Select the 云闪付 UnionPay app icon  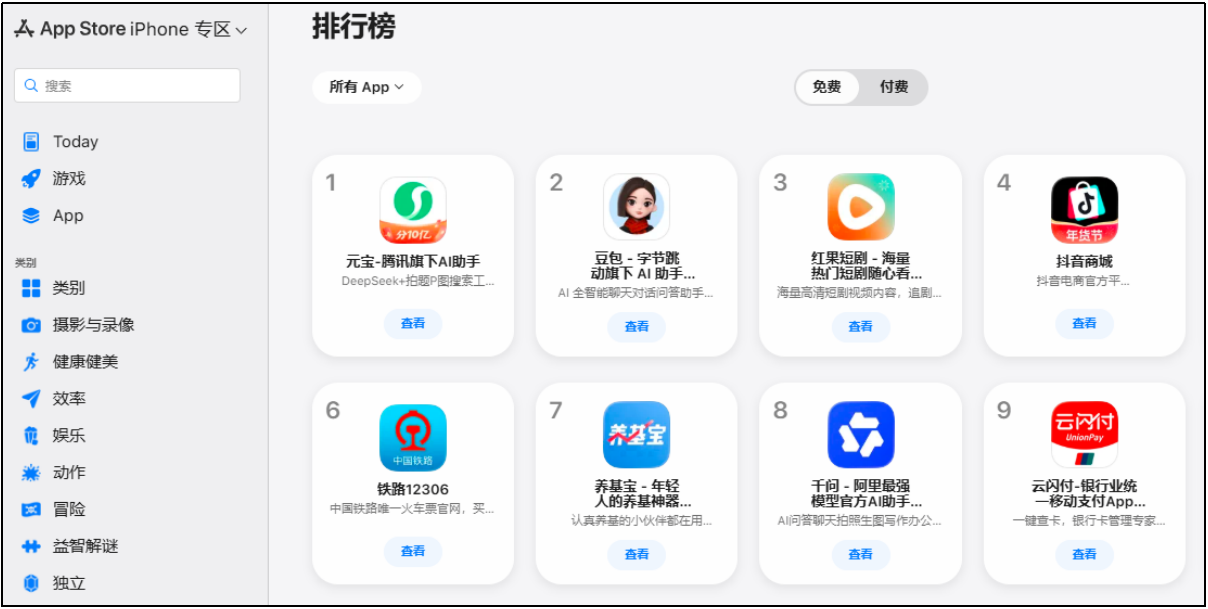(1085, 435)
